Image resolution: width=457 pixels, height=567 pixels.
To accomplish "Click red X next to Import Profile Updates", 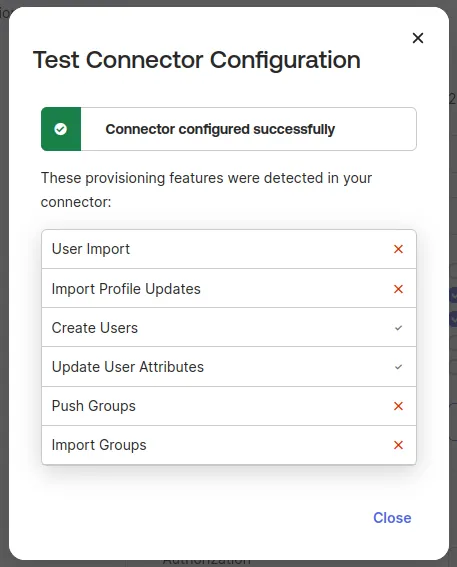I will (398, 289).
